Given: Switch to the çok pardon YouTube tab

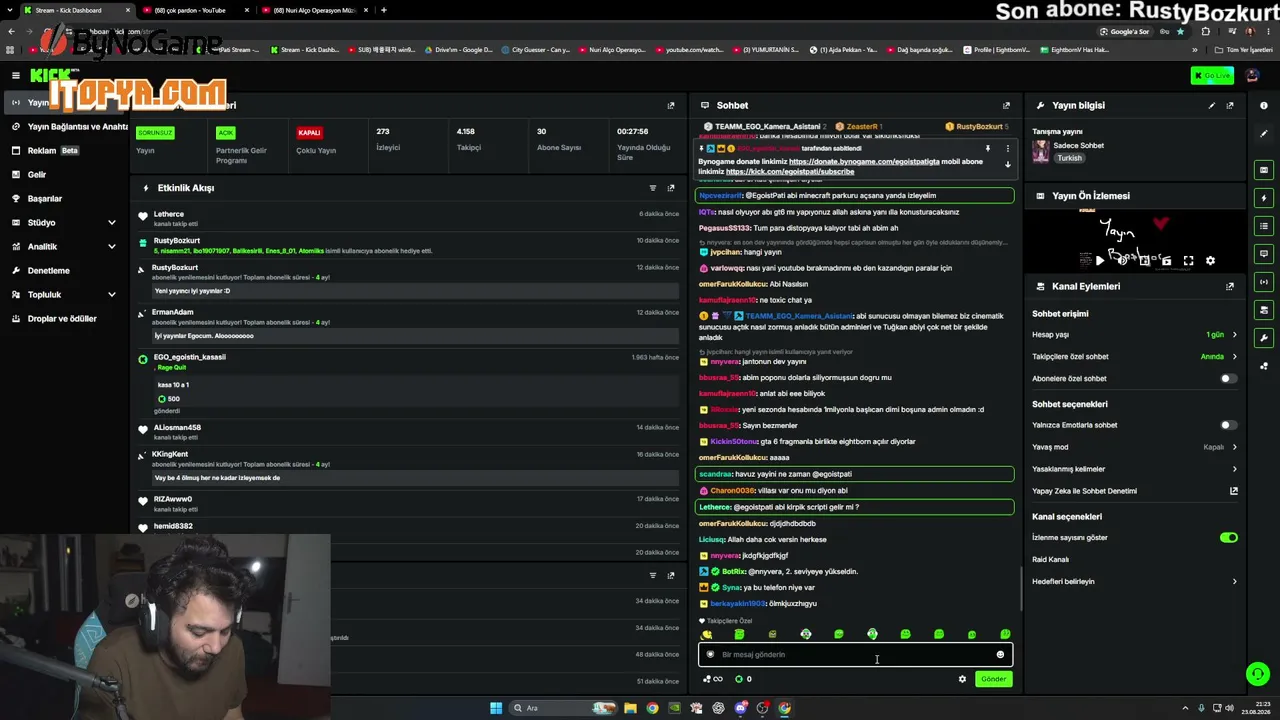Looking at the screenshot, I should (190, 10).
